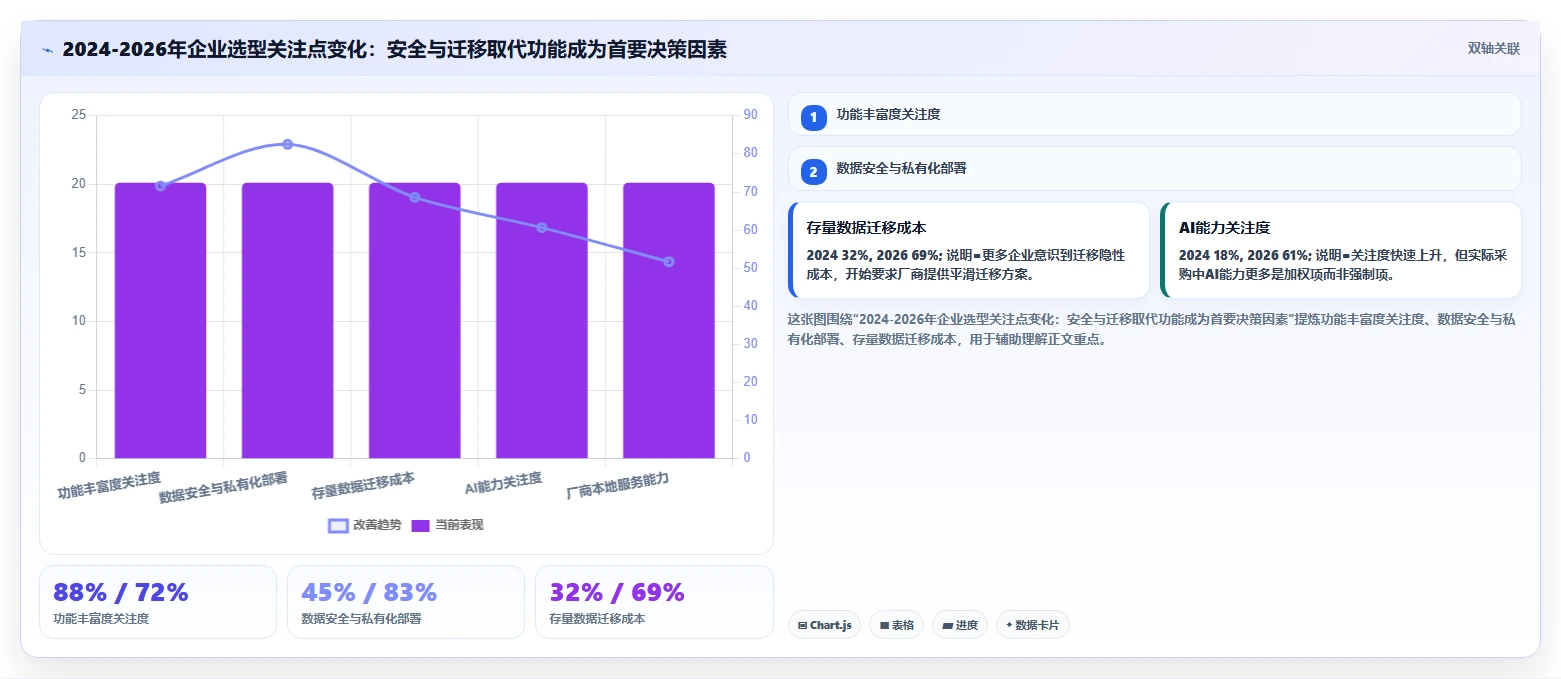Toggle 当前表现 legend entry
Screen dimensions: 1561x679
447,525
